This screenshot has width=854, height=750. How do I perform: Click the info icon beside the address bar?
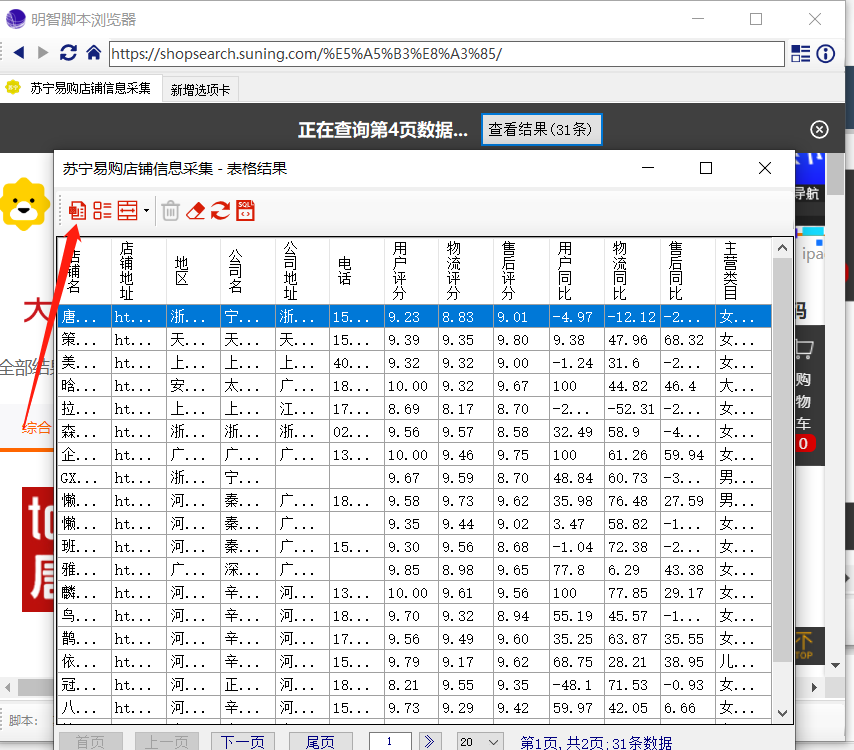point(826,53)
